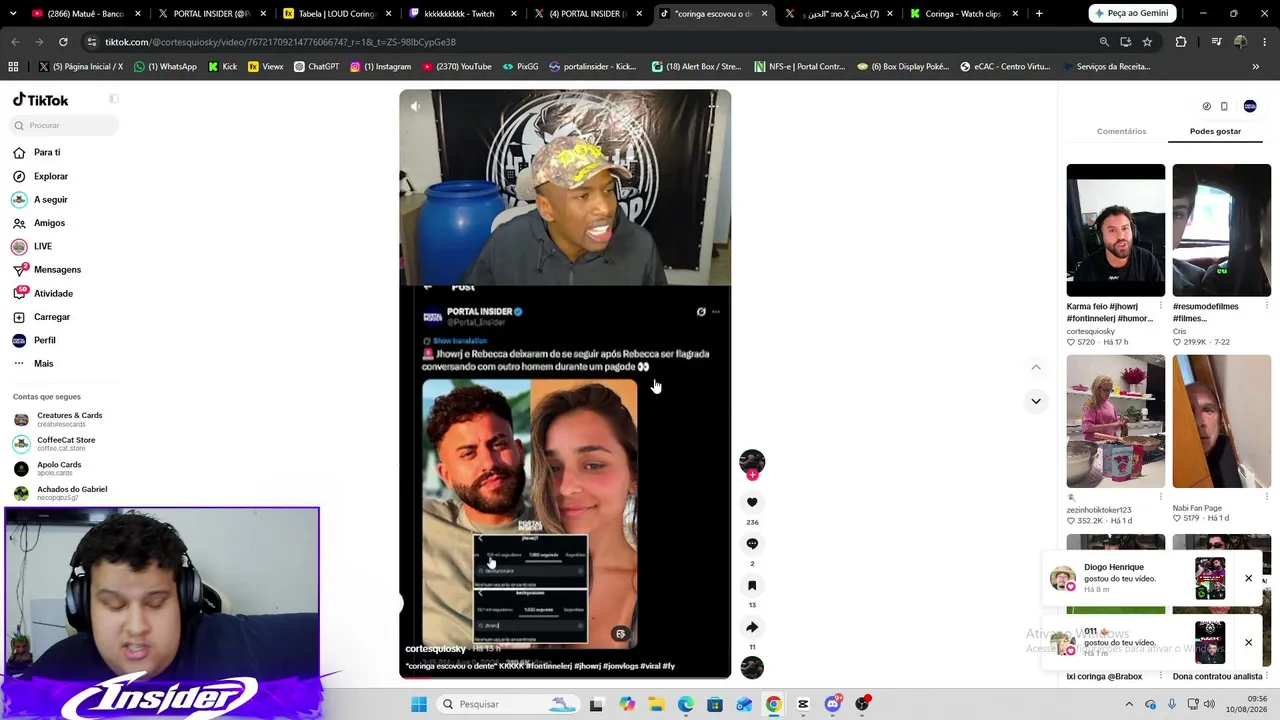The image size is (1280, 720).
Task: View Atividade notifications
Action: click(x=43, y=293)
